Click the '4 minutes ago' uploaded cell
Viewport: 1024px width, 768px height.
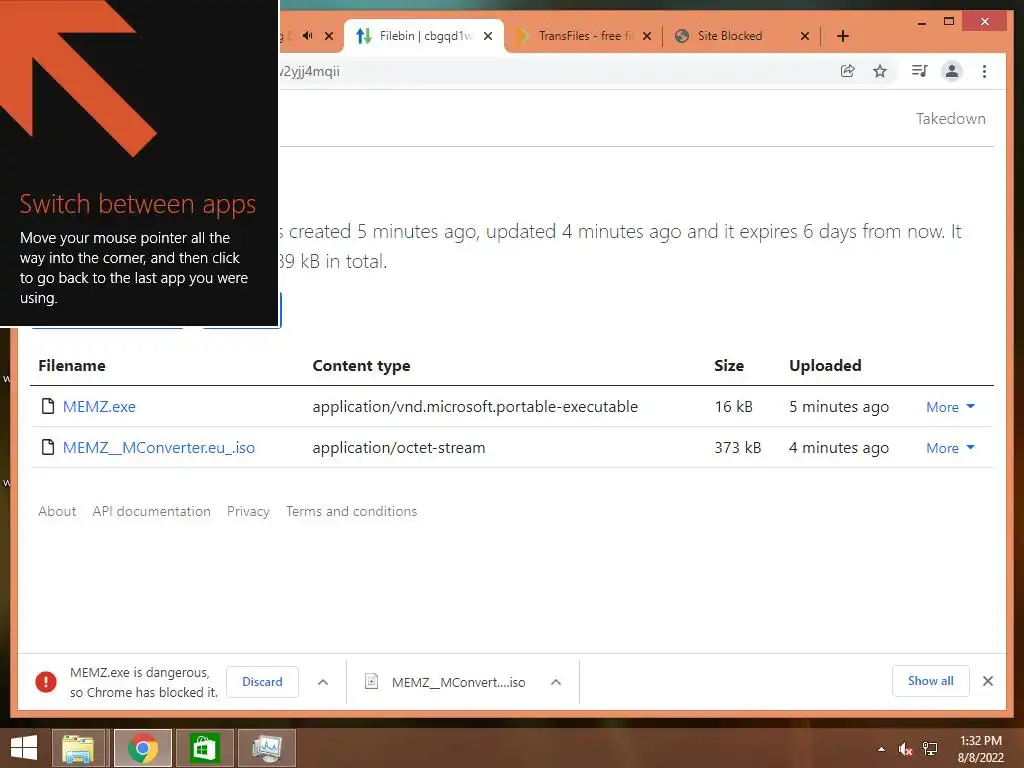point(839,448)
